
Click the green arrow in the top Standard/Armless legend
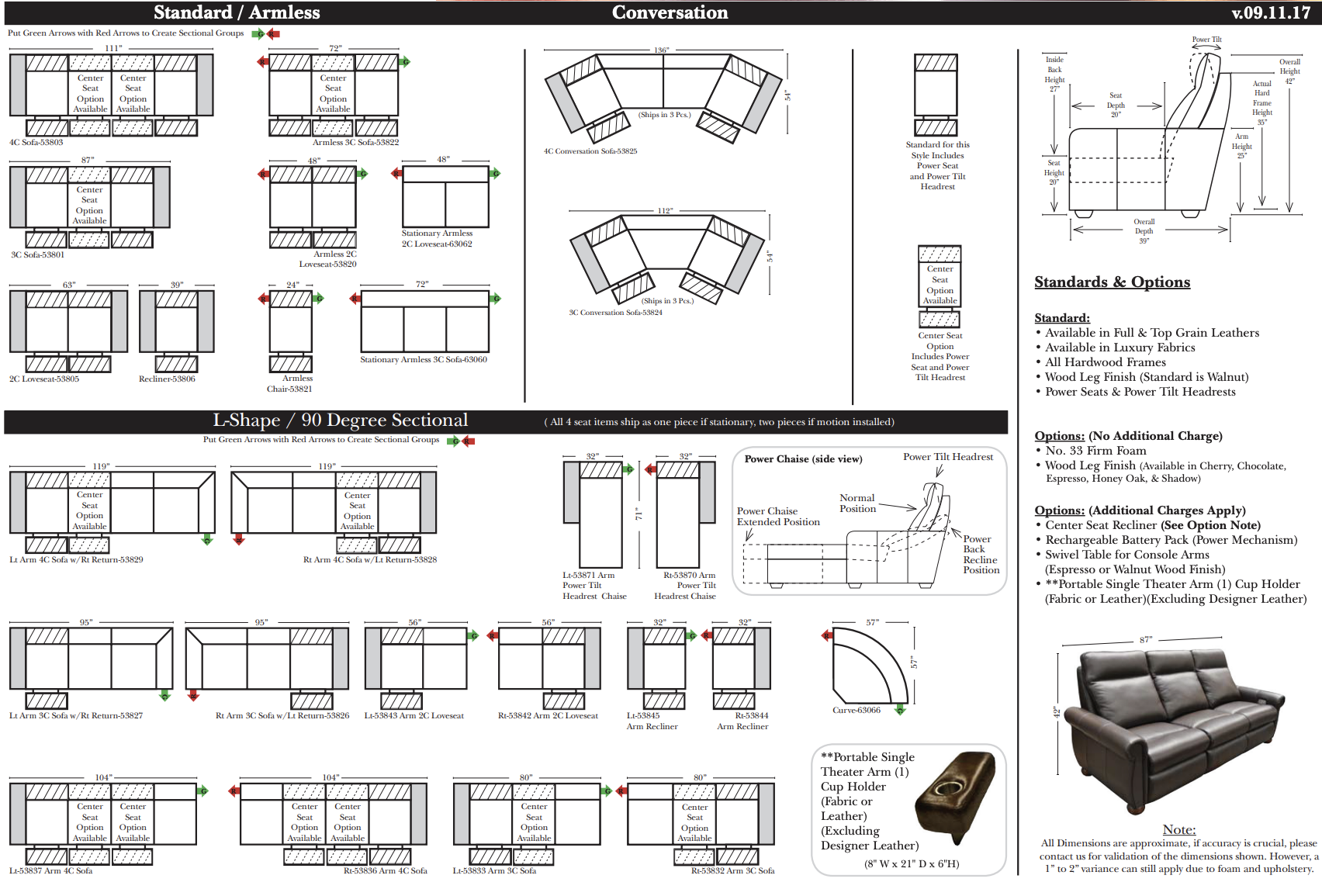pos(258,34)
